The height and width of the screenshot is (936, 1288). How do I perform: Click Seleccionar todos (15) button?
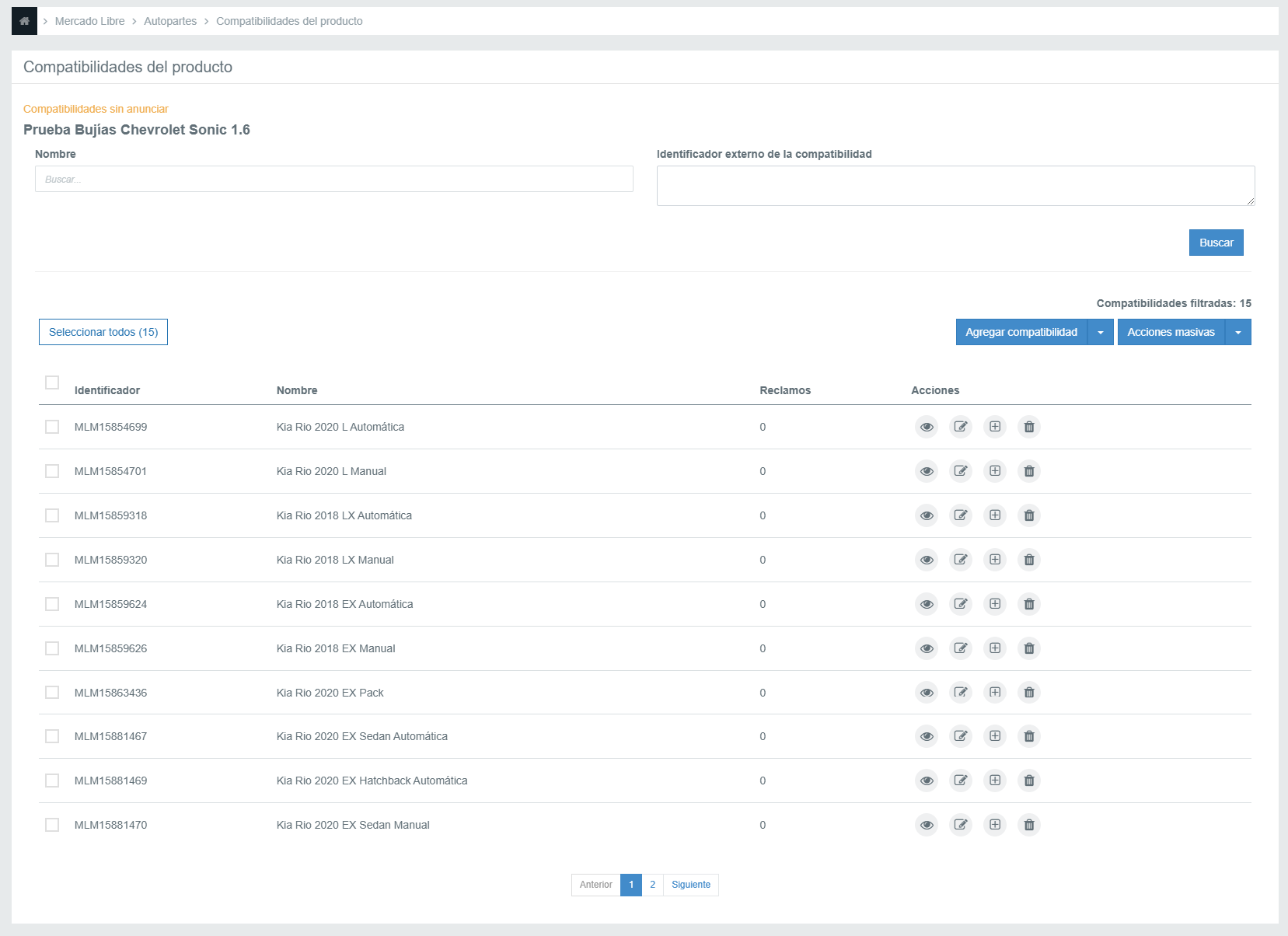click(x=103, y=332)
